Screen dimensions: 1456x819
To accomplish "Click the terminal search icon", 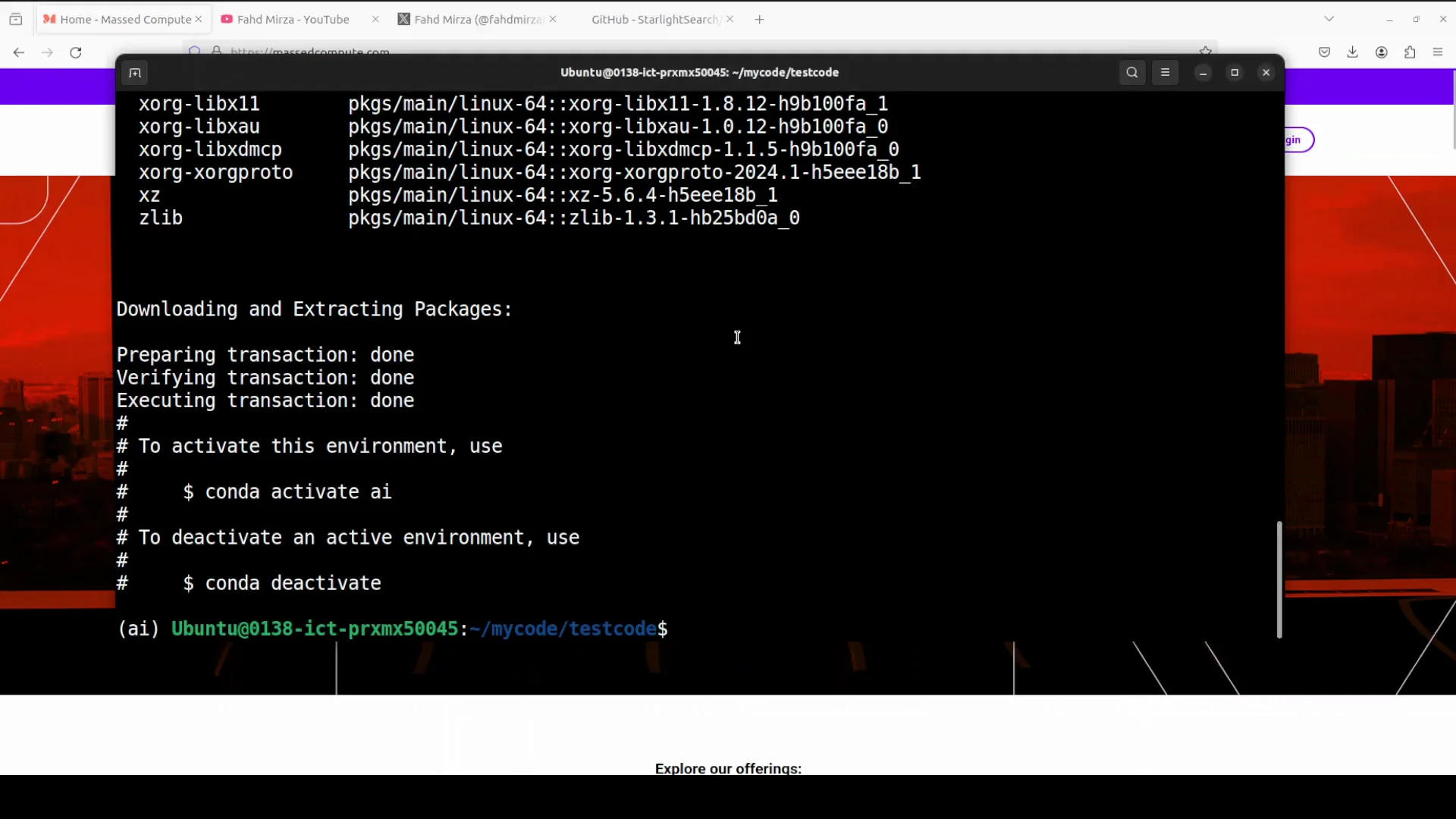I will coord(1132,73).
